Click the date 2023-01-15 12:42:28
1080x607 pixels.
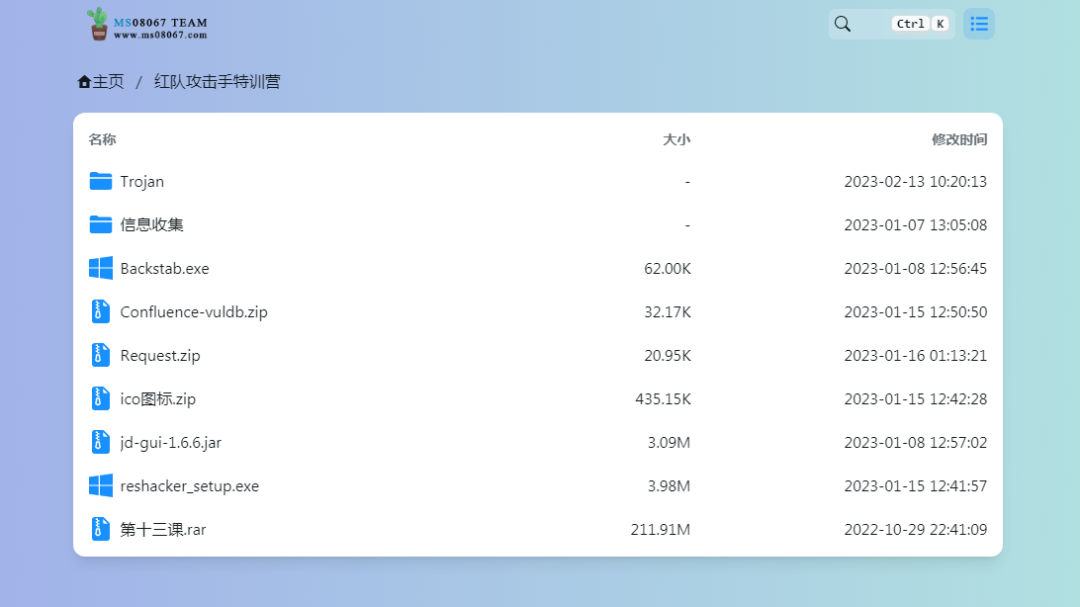[915, 399]
